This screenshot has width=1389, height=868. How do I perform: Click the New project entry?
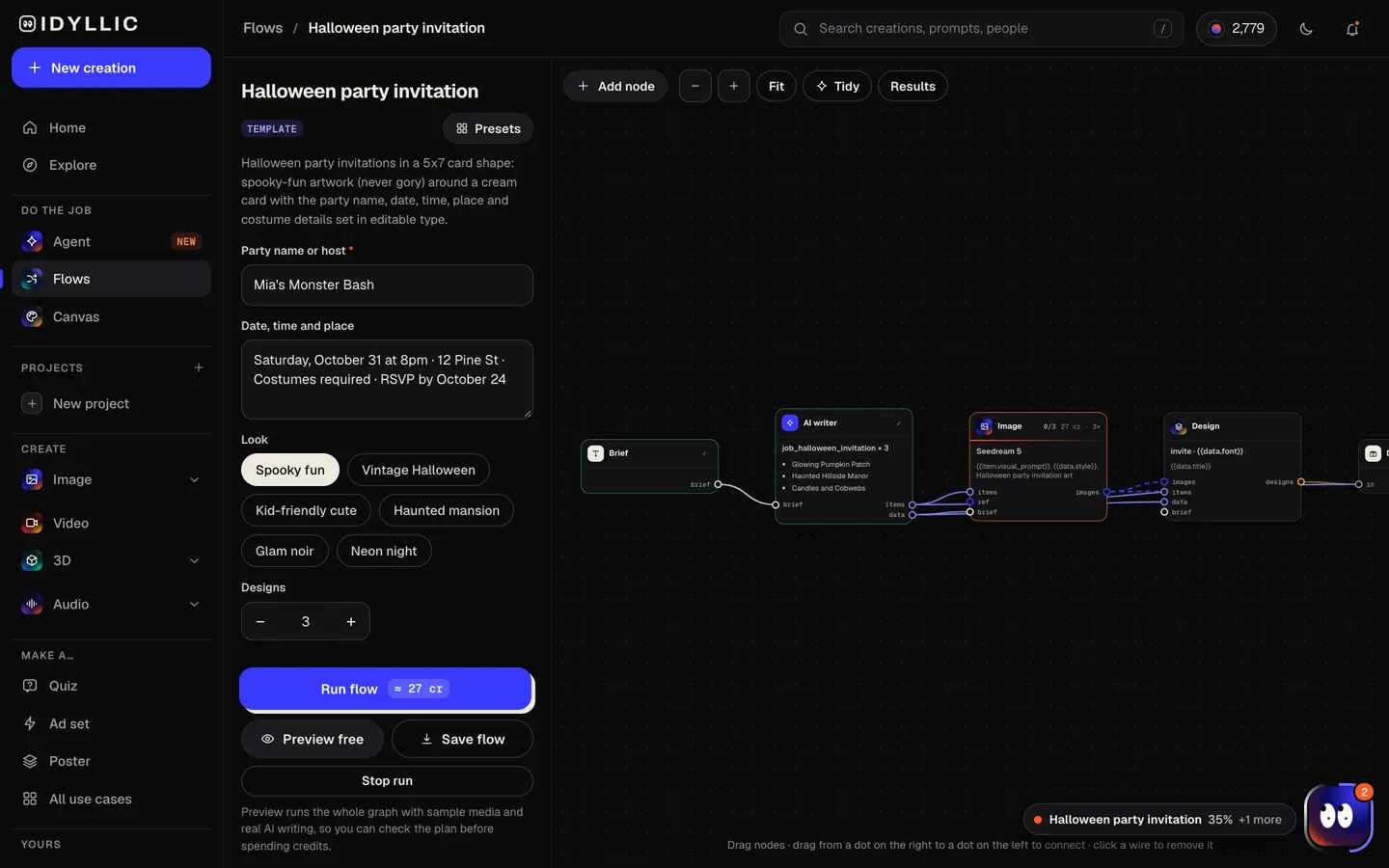point(111,403)
